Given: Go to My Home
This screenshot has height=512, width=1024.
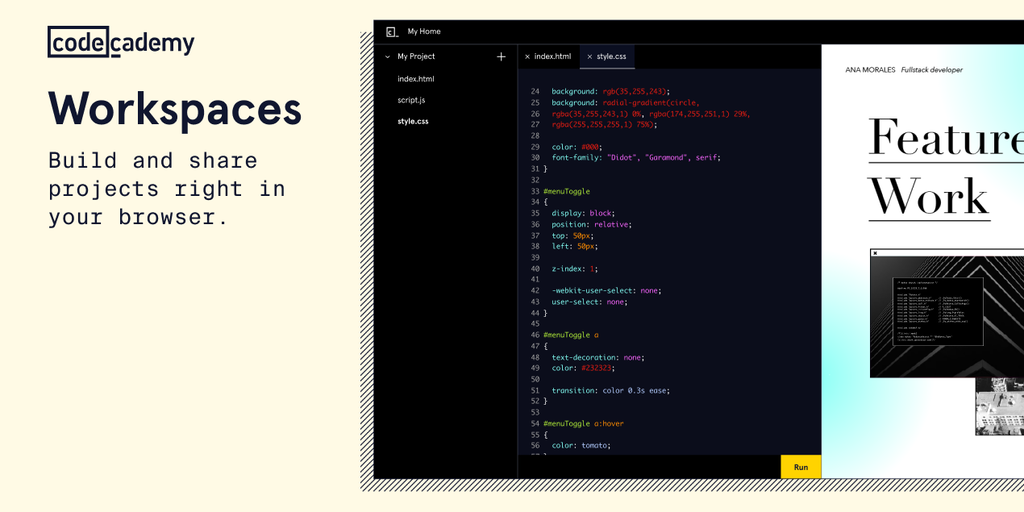Looking at the screenshot, I should (x=424, y=31).
